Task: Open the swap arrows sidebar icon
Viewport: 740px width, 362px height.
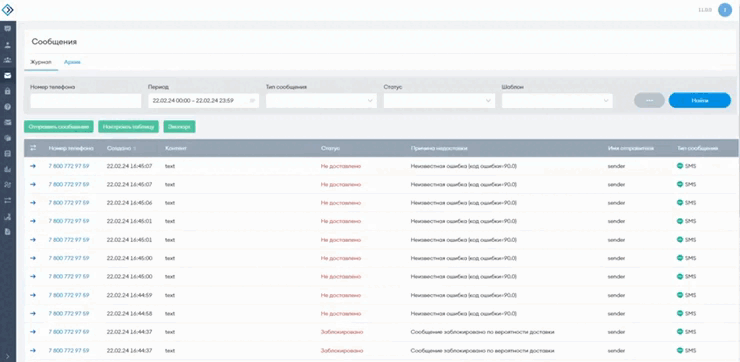Action: tap(8, 201)
